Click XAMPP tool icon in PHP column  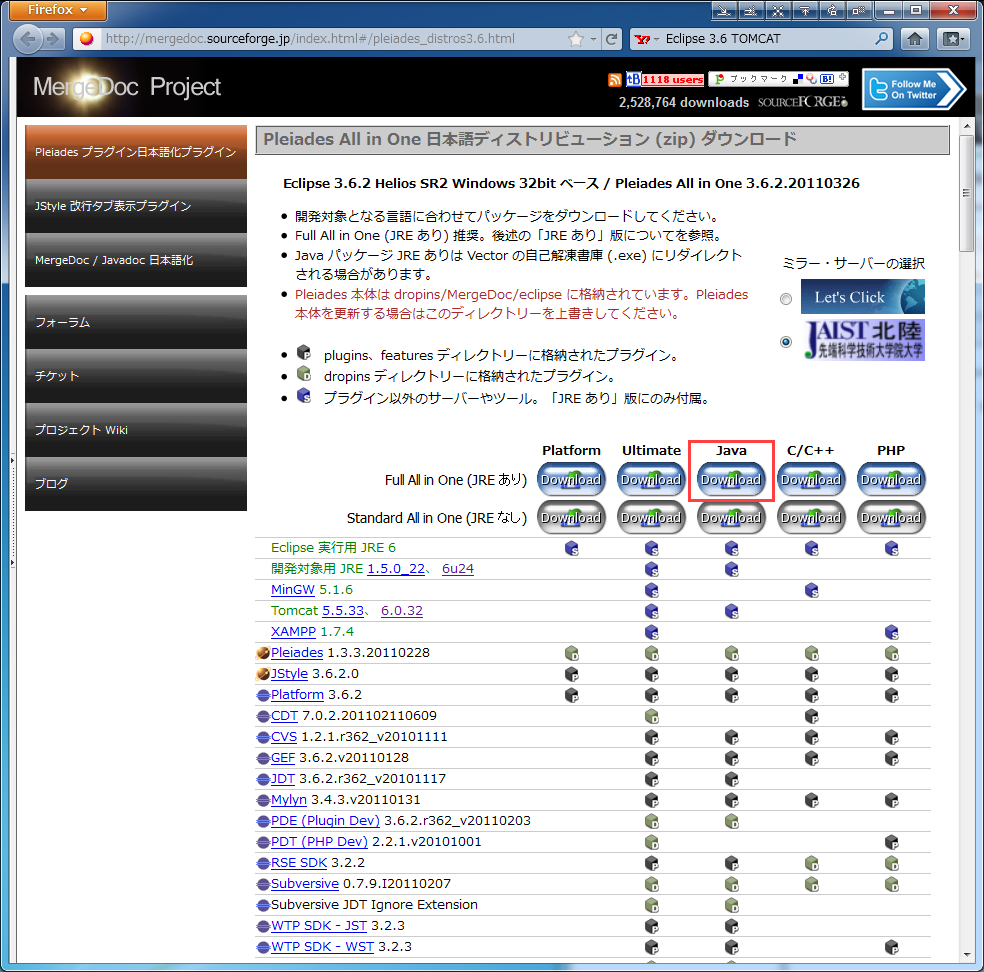(x=892, y=633)
